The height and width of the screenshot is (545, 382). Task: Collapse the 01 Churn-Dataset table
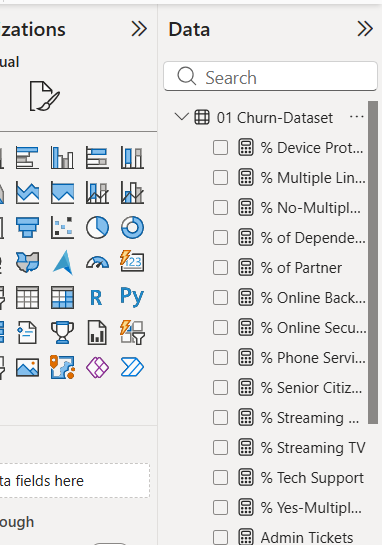coord(181,116)
